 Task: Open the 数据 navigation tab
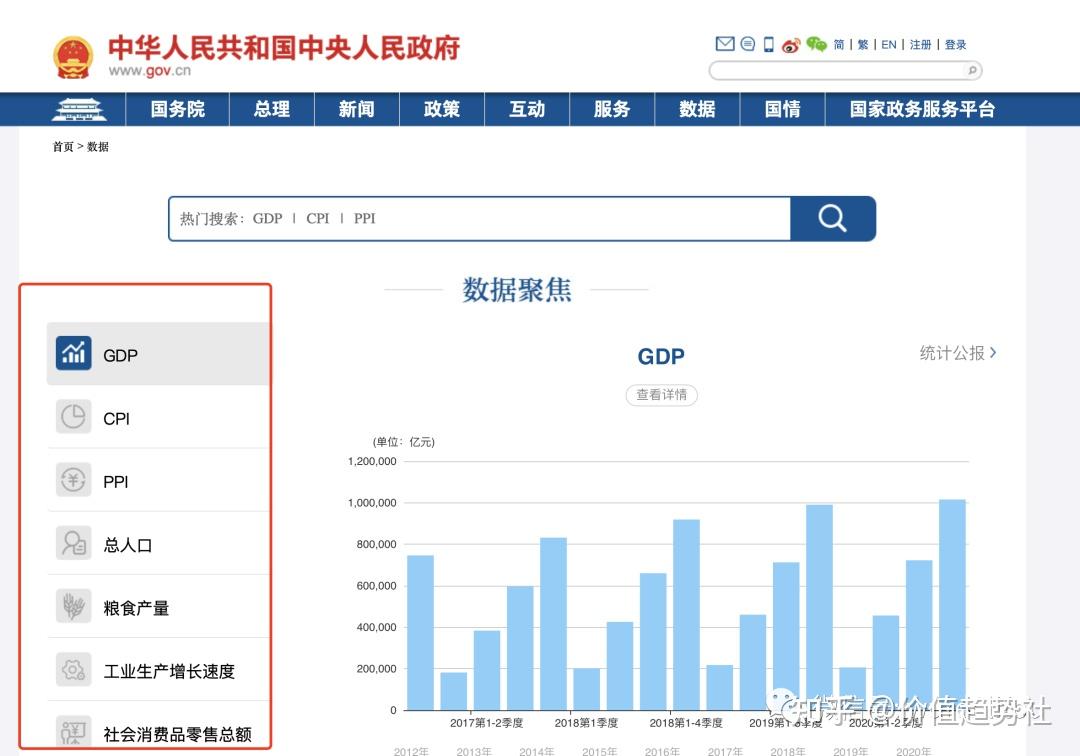point(697,108)
